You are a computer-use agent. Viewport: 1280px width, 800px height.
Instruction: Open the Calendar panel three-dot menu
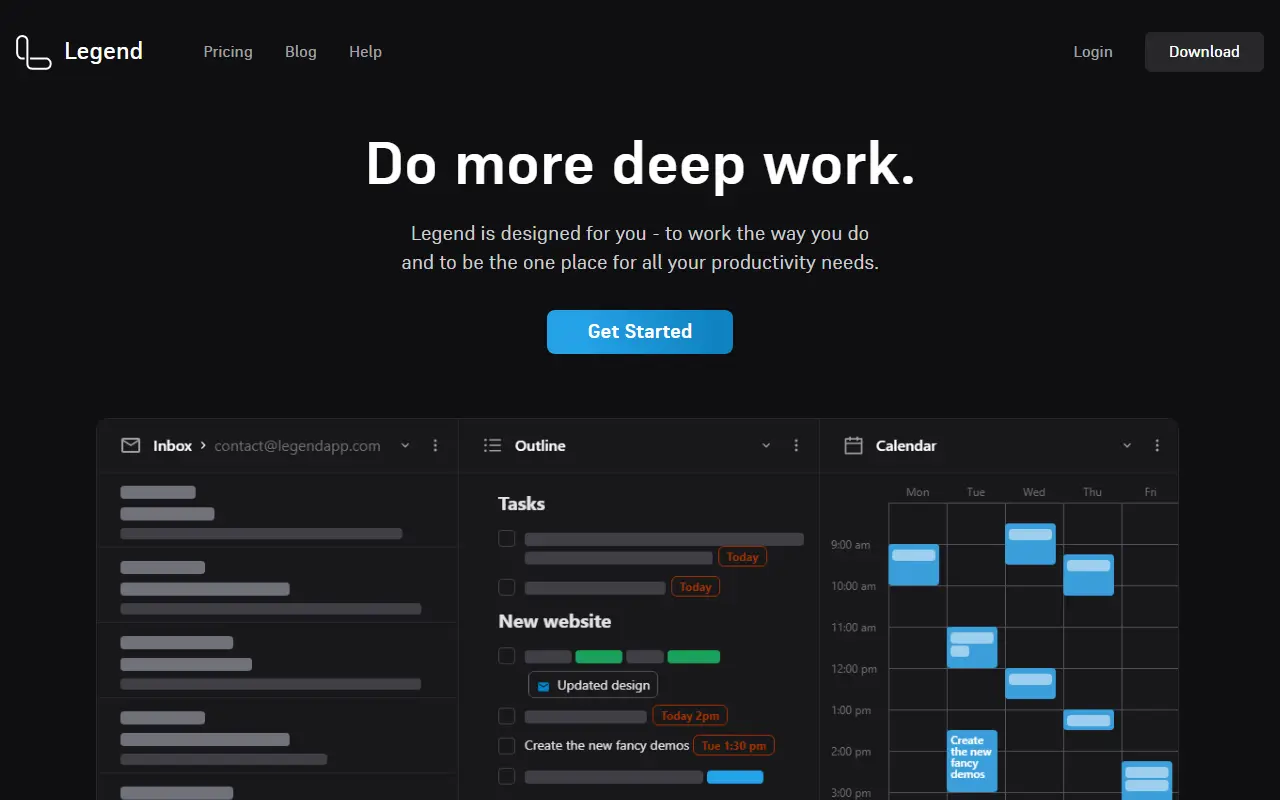click(x=1157, y=446)
